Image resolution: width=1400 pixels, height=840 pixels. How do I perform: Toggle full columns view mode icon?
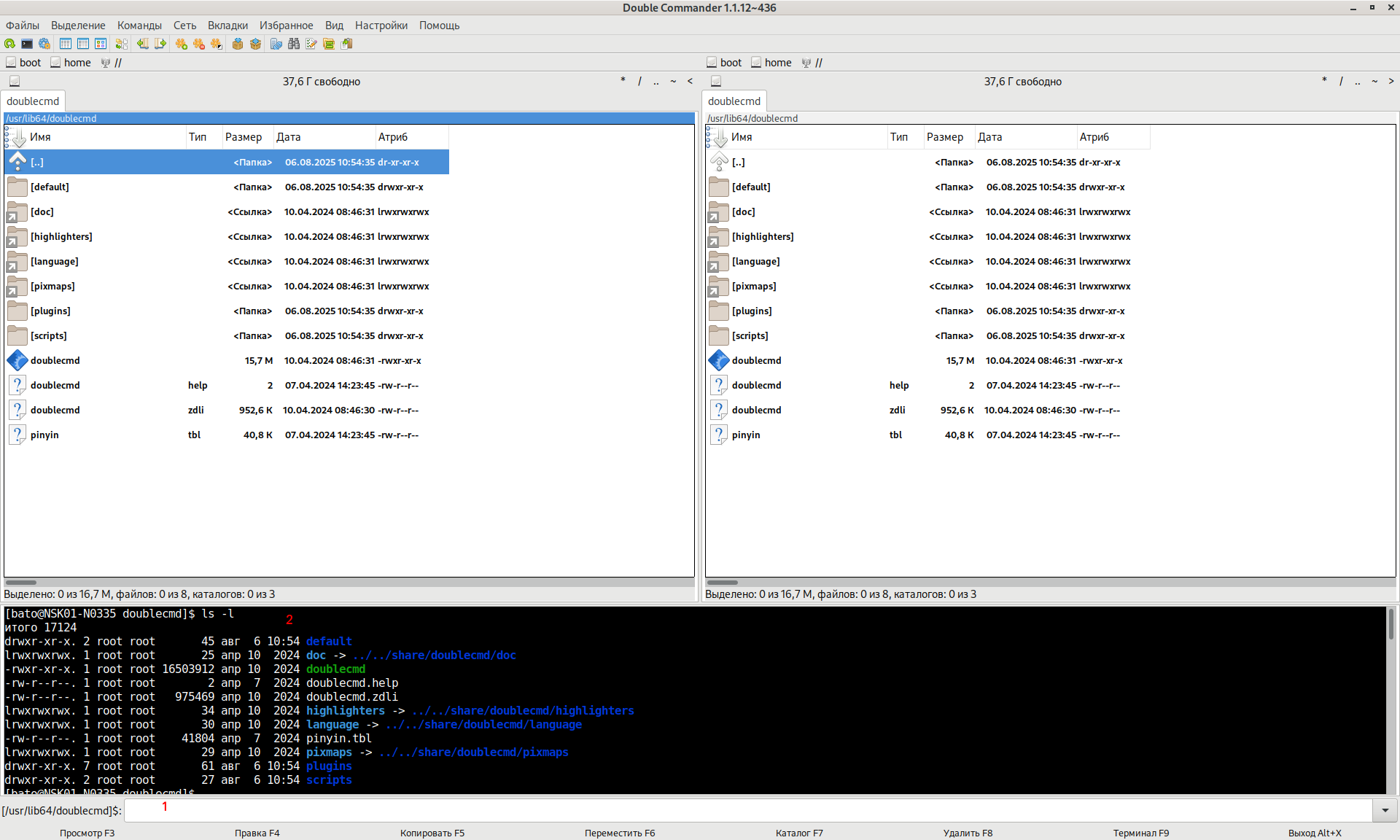click(83, 44)
